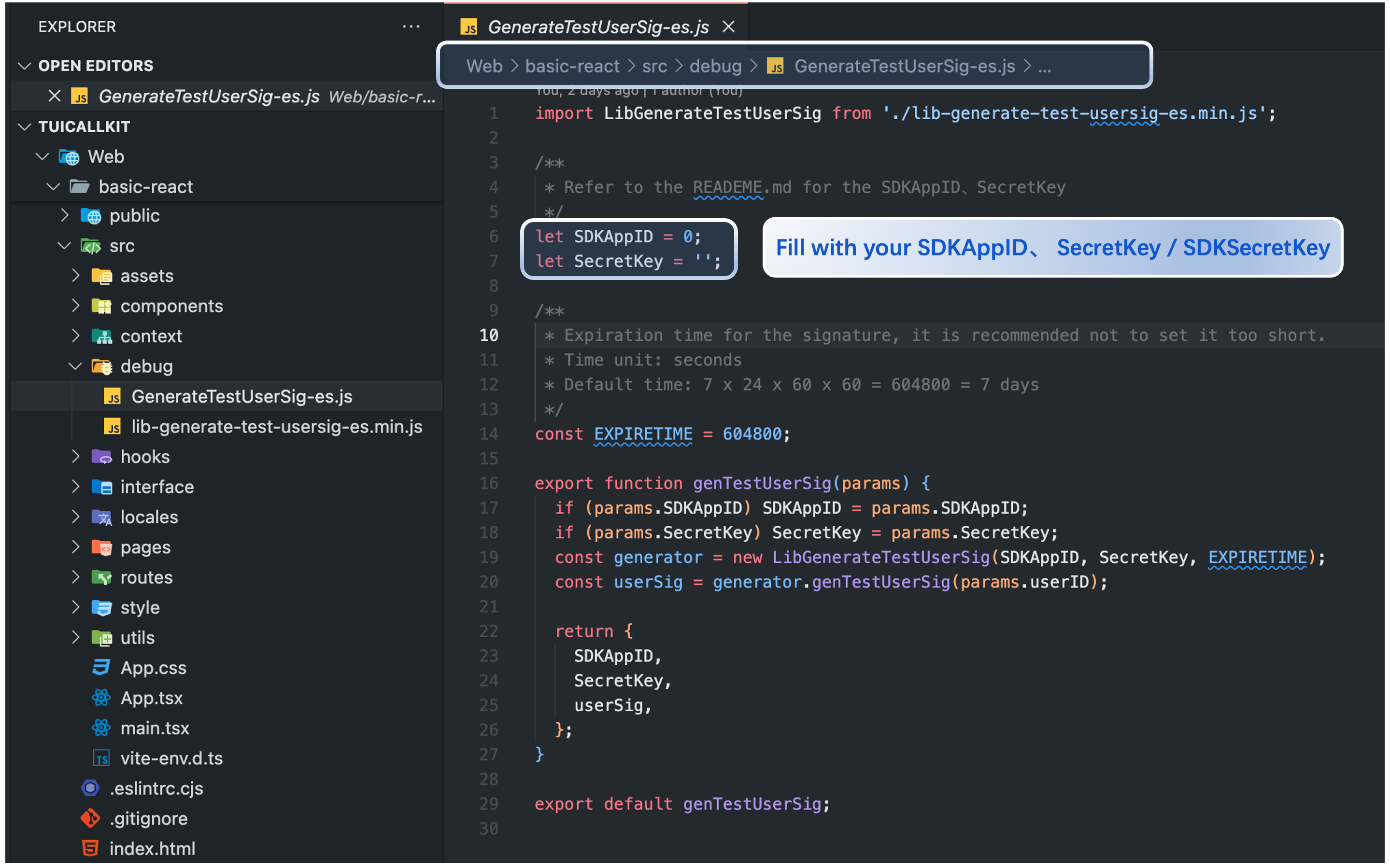The width and height of the screenshot is (1390, 868).
Task: Click the React icon beside App.tsx
Action: 101,698
